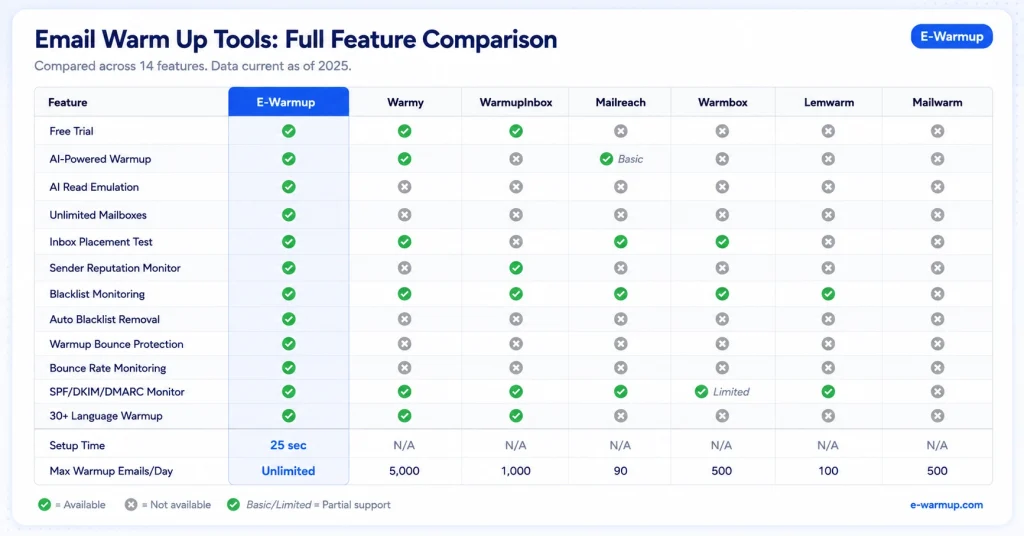This screenshot has width=1024, height=536.
Task: Click Mailreach's AI-Powered Warmup Basic check icon
Action: click(606, 159)
